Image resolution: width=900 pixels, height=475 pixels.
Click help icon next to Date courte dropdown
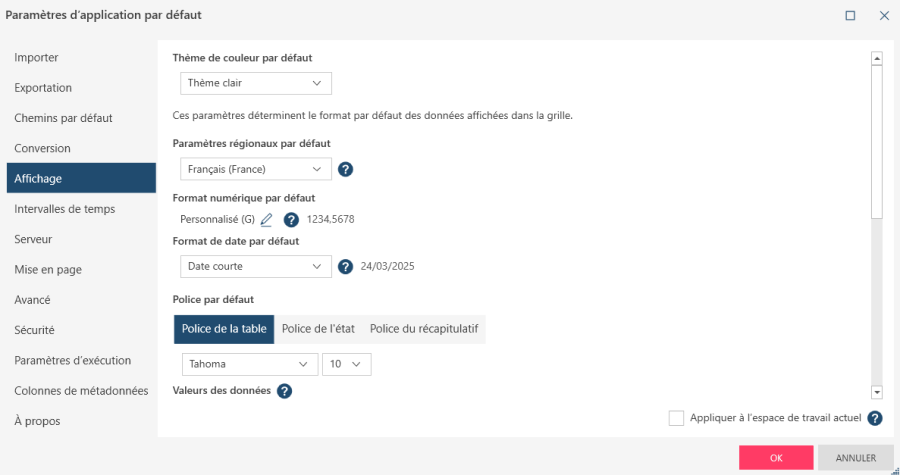[346, 267]
